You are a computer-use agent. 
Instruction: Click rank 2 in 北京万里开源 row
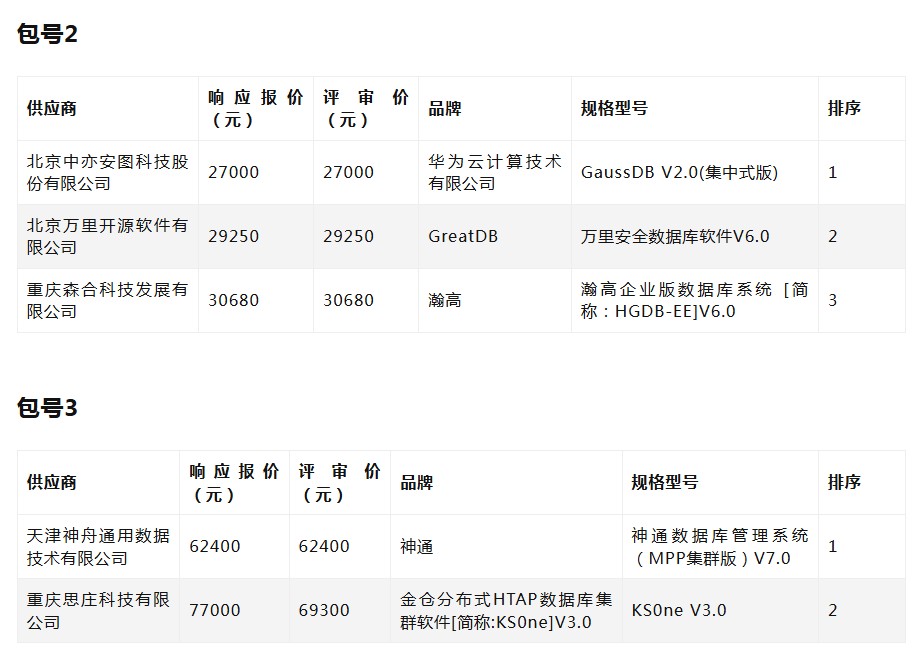point(833,237)
